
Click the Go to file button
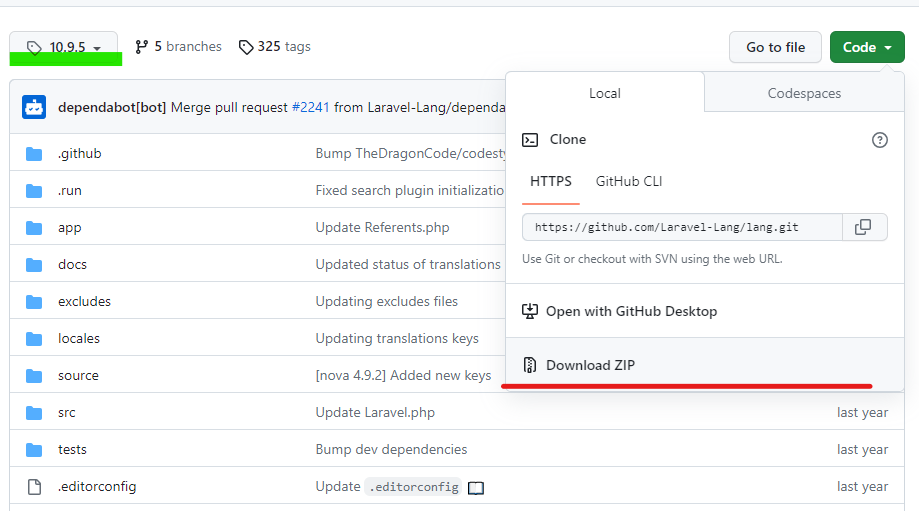775,47
